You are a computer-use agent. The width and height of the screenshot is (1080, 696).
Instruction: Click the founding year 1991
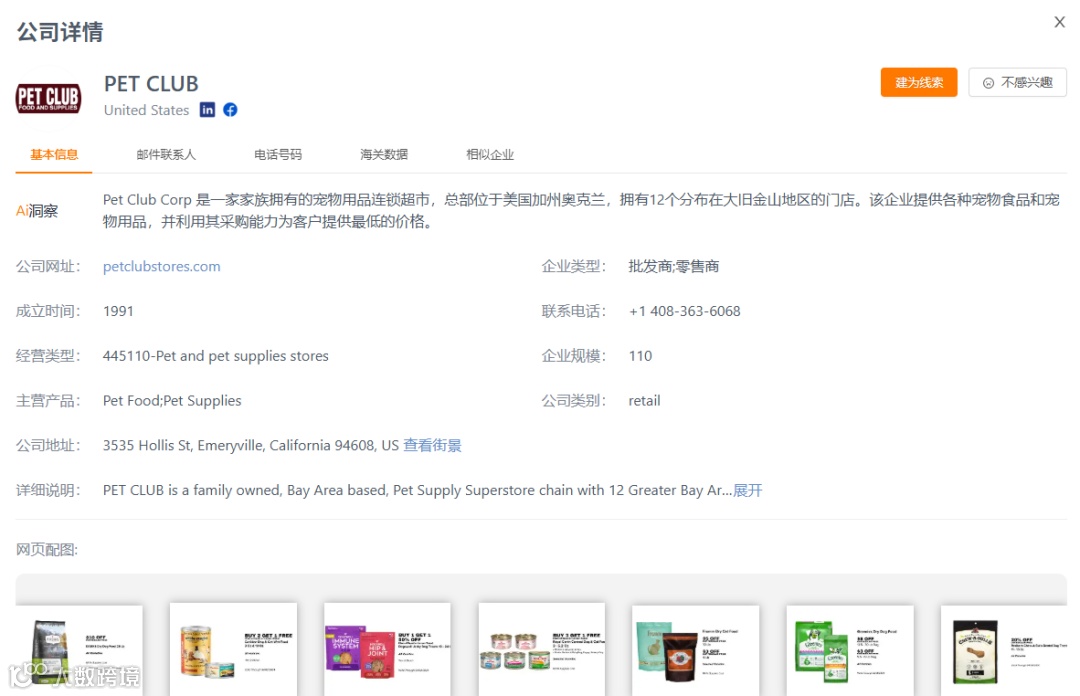(x=118, y=311)
